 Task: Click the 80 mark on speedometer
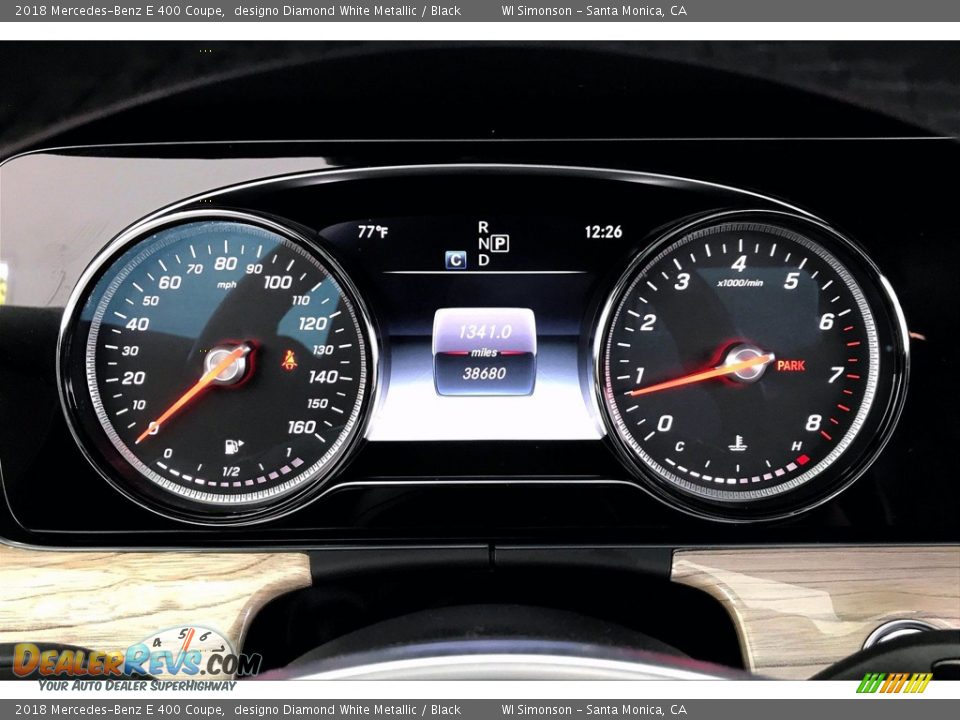coord(225,263)
